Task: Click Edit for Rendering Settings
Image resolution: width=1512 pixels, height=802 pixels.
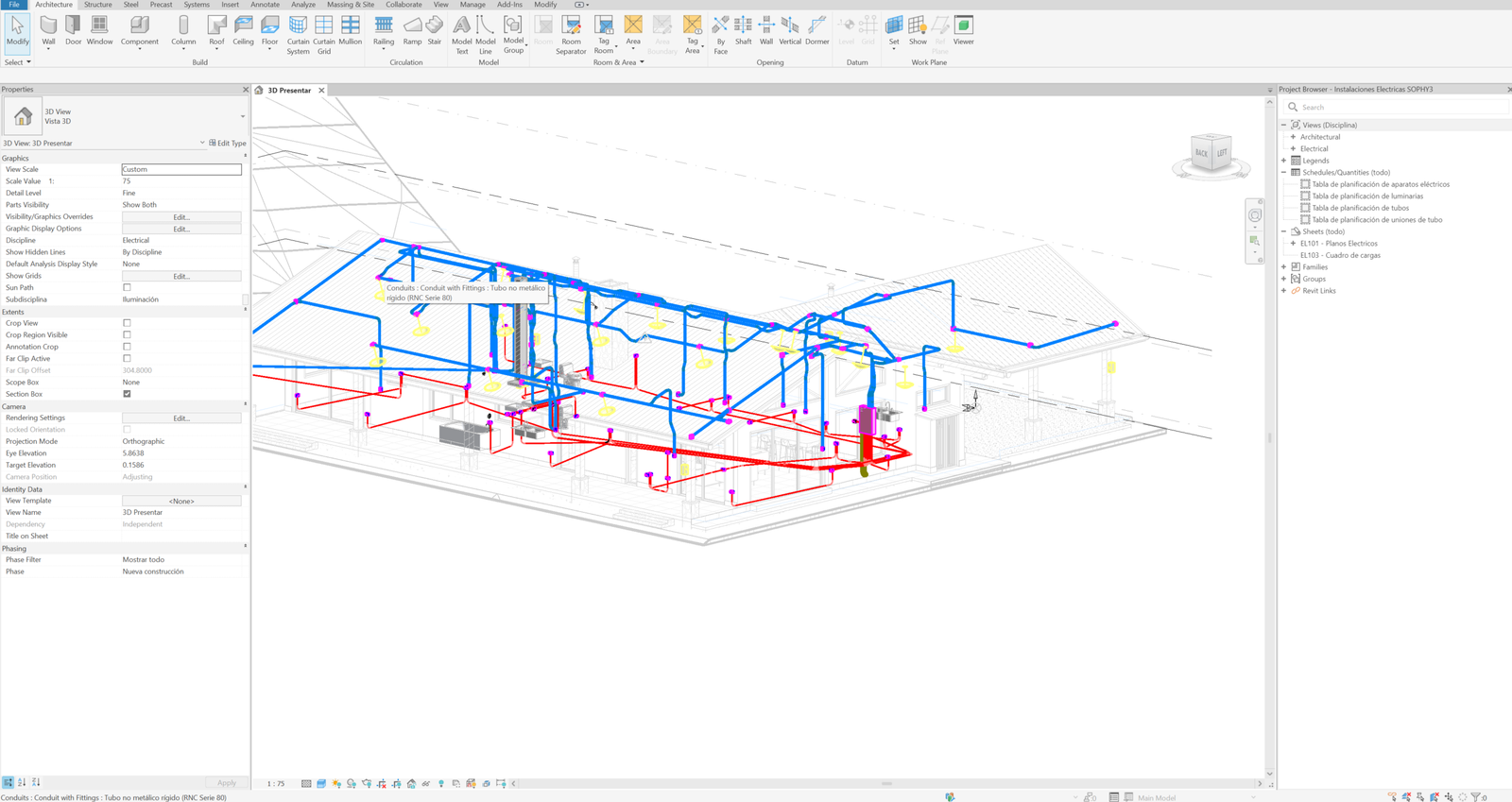Action: click(181, 418)
